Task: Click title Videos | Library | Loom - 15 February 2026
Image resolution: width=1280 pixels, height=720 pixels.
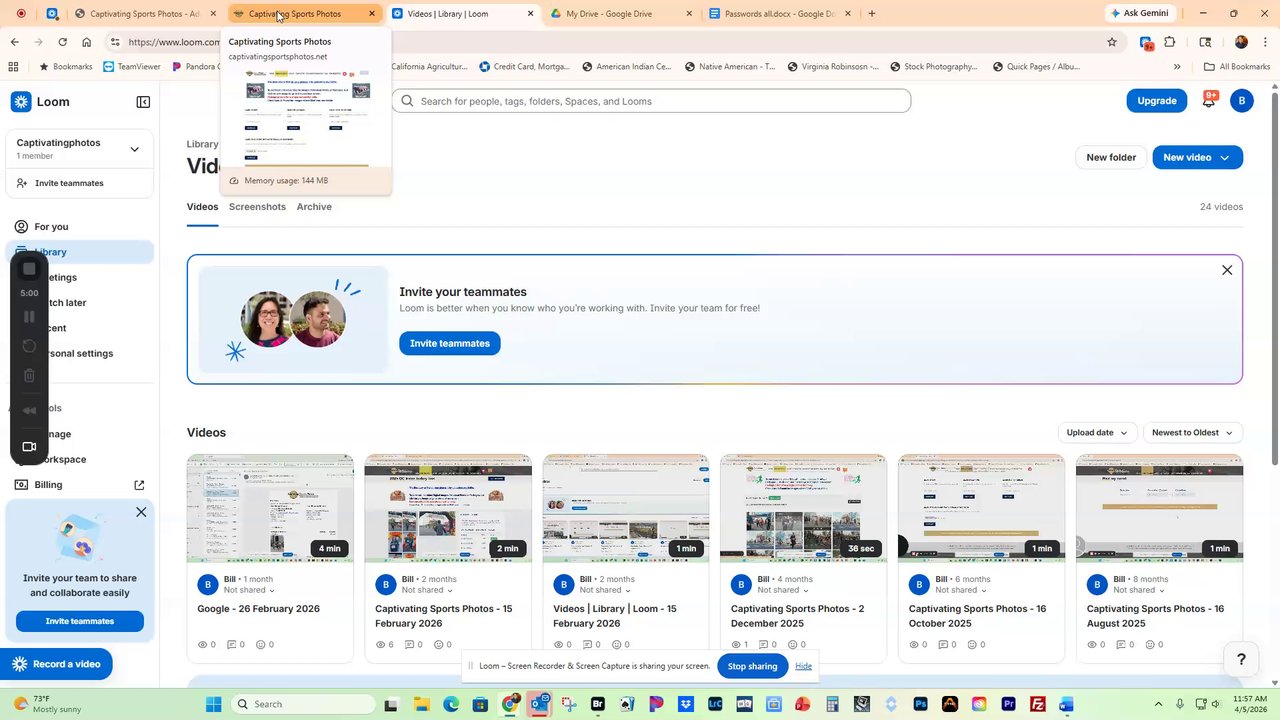Action: tap(615, 616)
